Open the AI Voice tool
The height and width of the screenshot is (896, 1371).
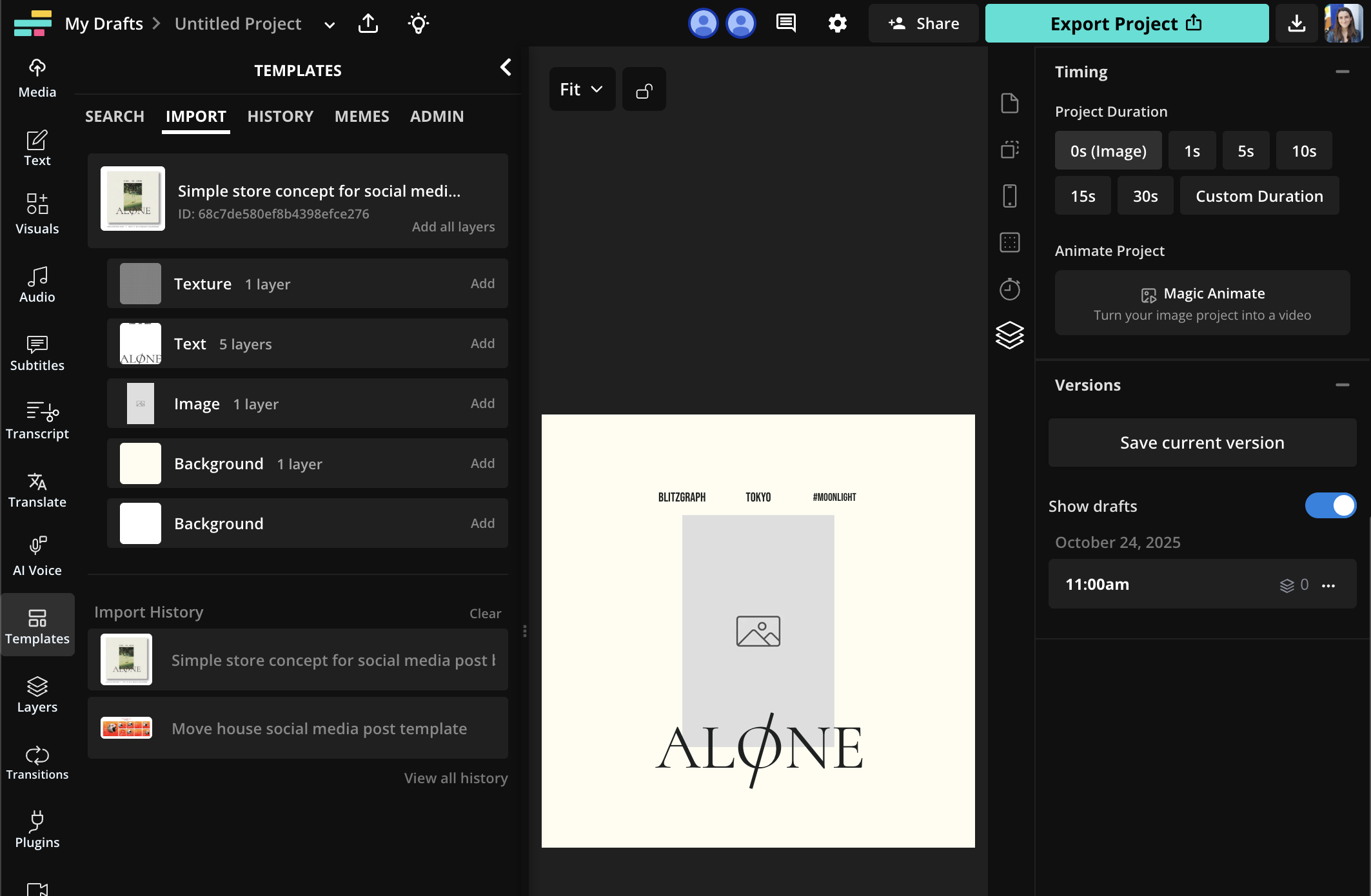click(x=37, y=557)
